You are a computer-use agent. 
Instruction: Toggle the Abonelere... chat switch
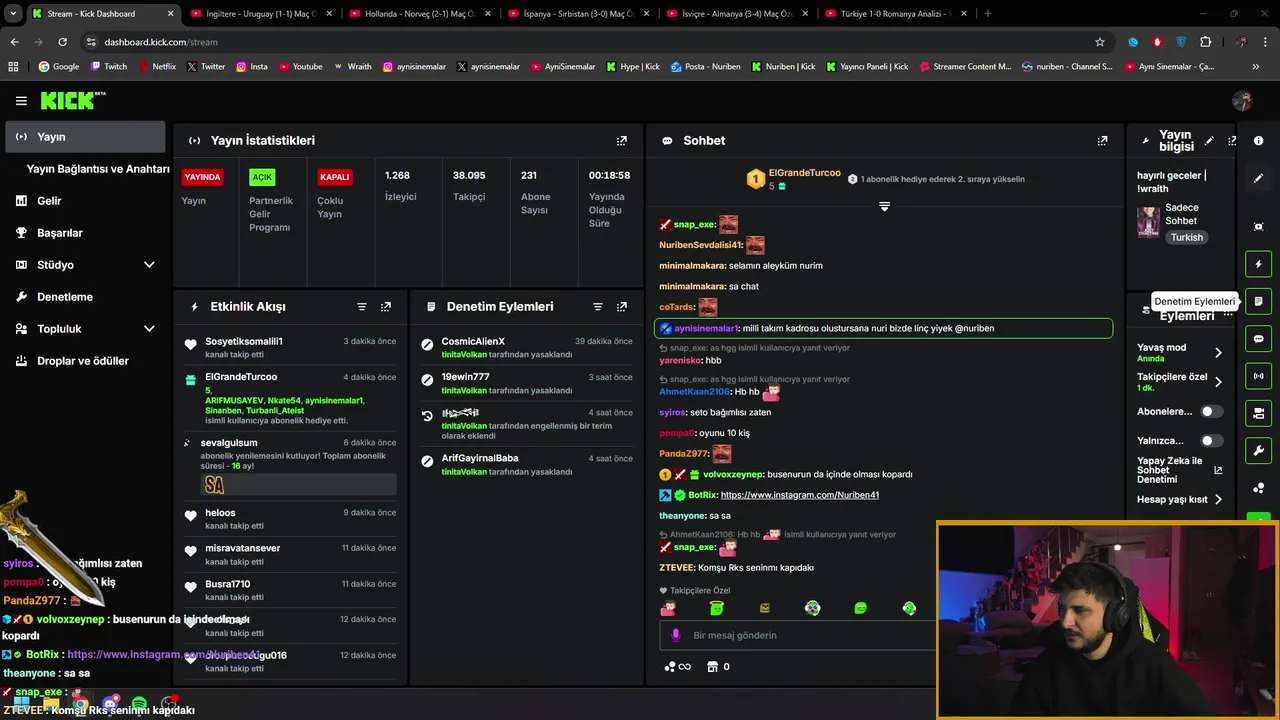(1211, 411)
